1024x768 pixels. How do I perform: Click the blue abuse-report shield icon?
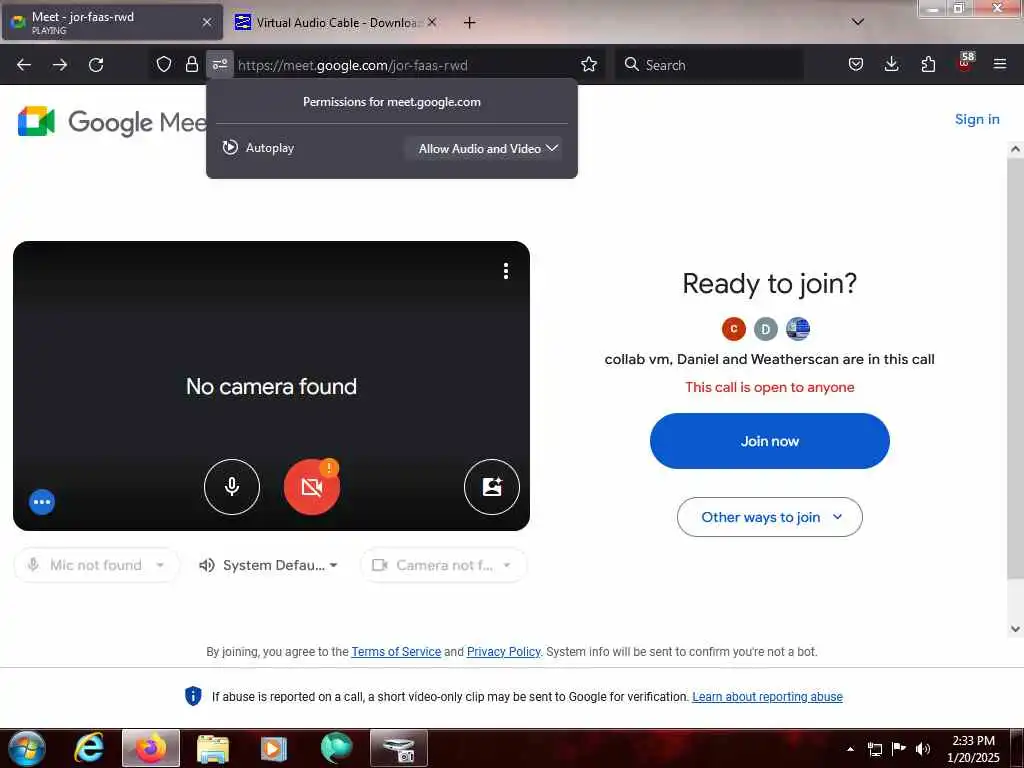193,696
